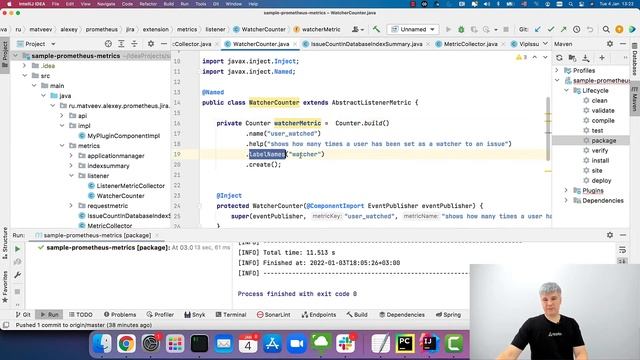Open Project panel gear options
The image size is (640, 360).
tap(151, 44)
